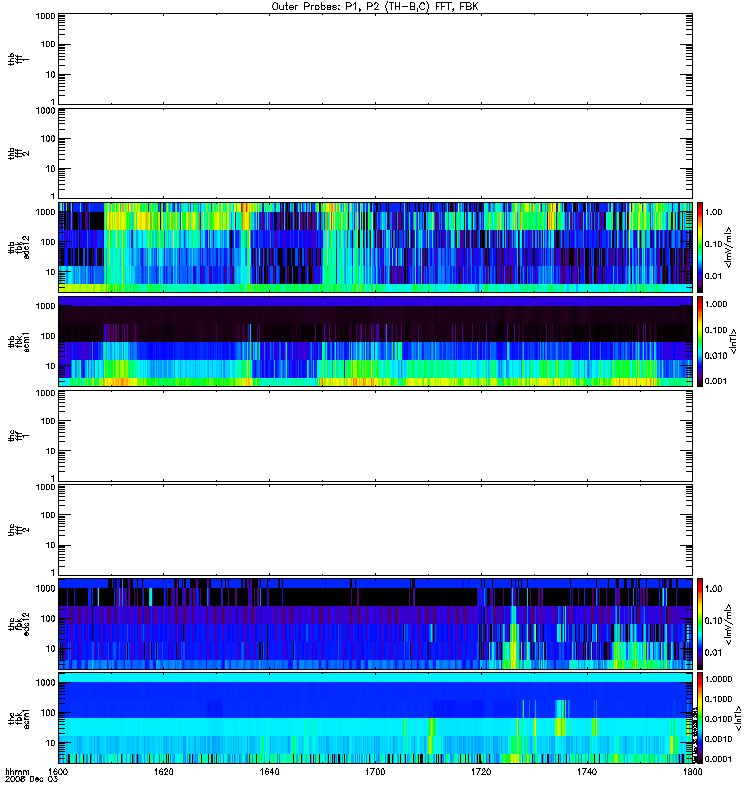Click the "1720" time axis label
The width and height of the screenshot is (750, 800).
tap(481, 772)
